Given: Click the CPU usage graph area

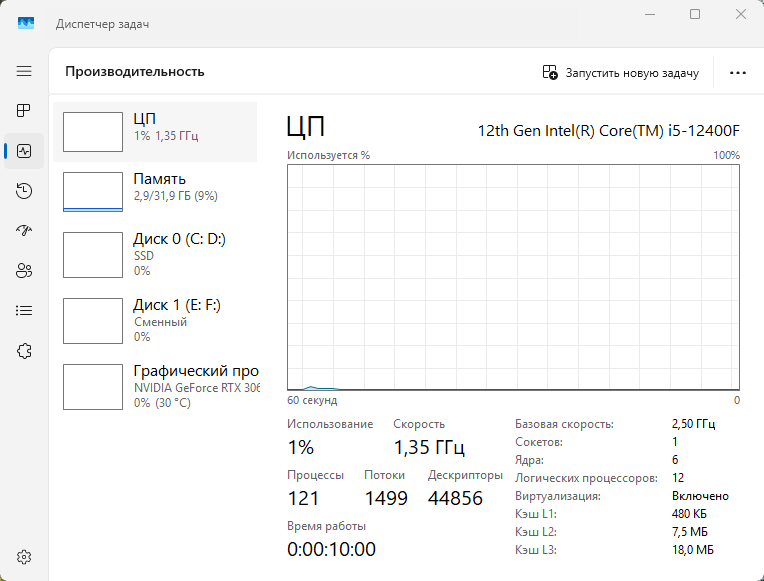Looking at the screenshot, I should (x=513, y=277).
